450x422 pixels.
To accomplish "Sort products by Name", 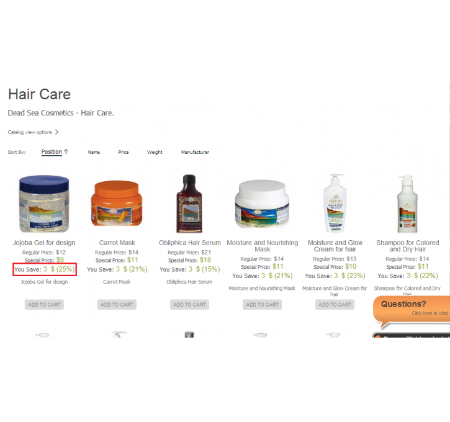I will pyautogui.click(x=94, y=152).
